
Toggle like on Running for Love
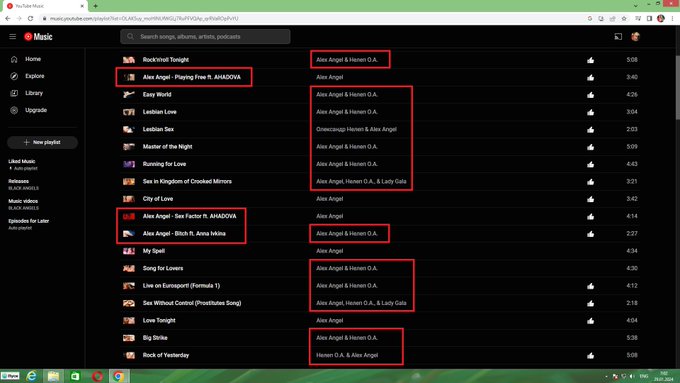590,164
